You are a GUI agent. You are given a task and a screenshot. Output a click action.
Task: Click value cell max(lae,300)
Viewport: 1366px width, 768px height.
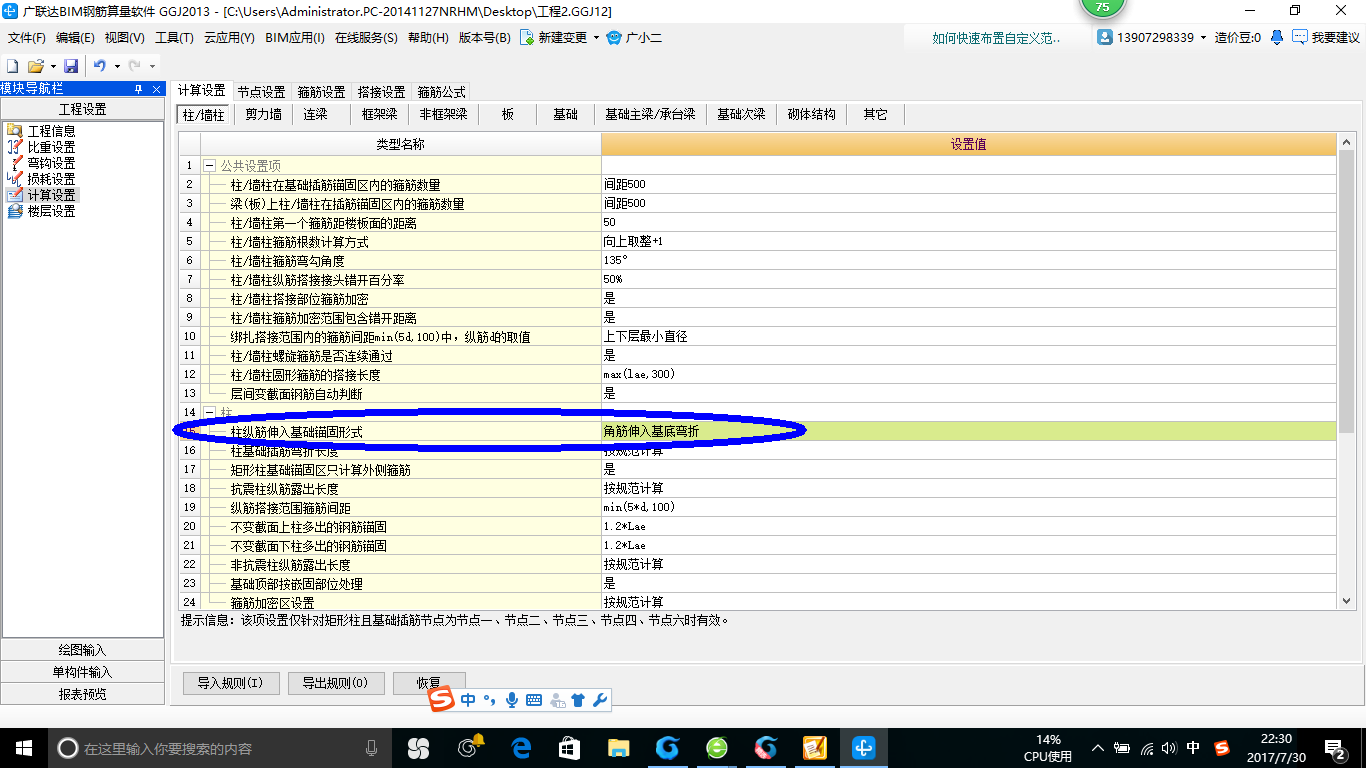969,374
